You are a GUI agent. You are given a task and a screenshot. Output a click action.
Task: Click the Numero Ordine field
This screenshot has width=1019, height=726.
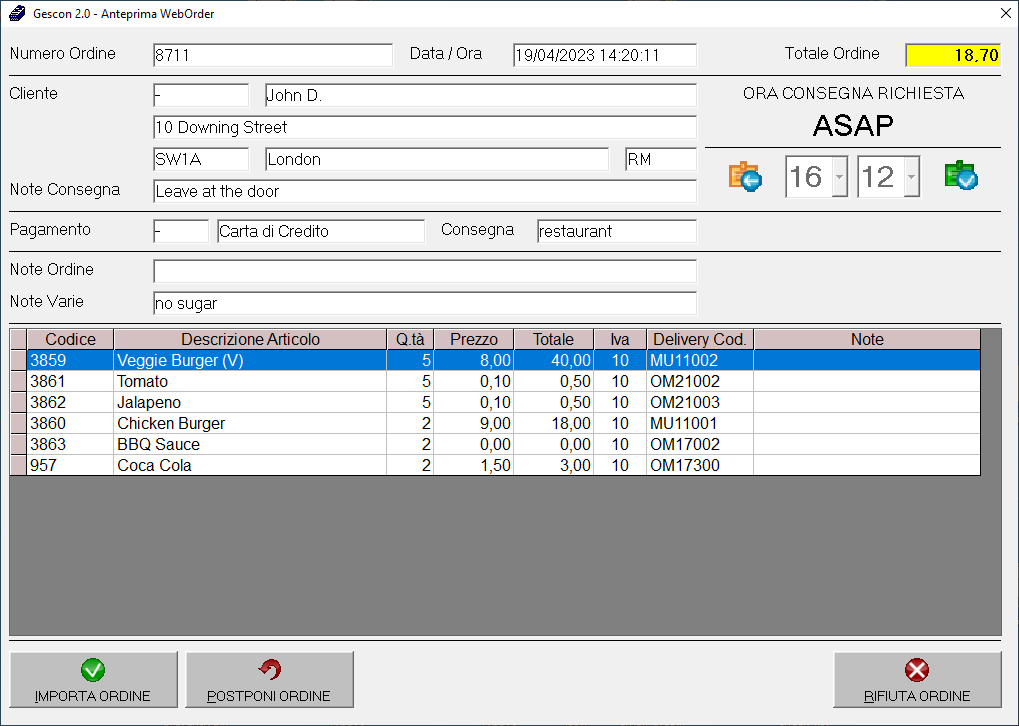pos(272,55)
